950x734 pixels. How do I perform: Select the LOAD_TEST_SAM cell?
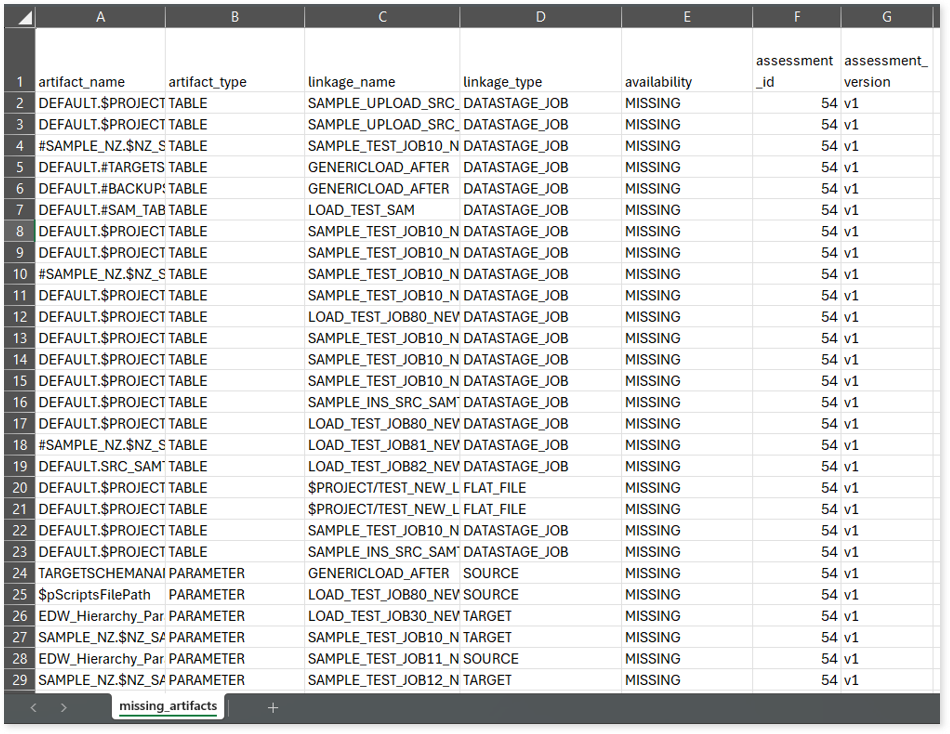tap(382, 210)
